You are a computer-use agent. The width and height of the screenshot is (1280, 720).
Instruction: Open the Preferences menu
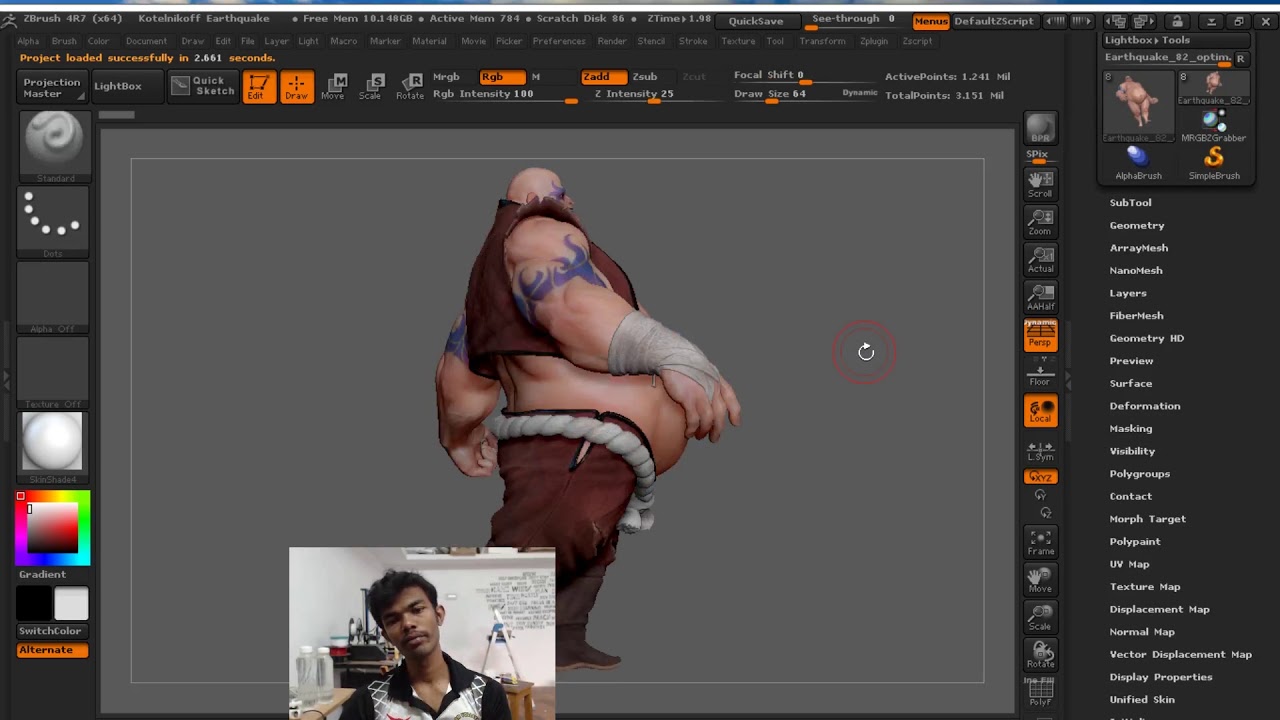tap(559, 41)
